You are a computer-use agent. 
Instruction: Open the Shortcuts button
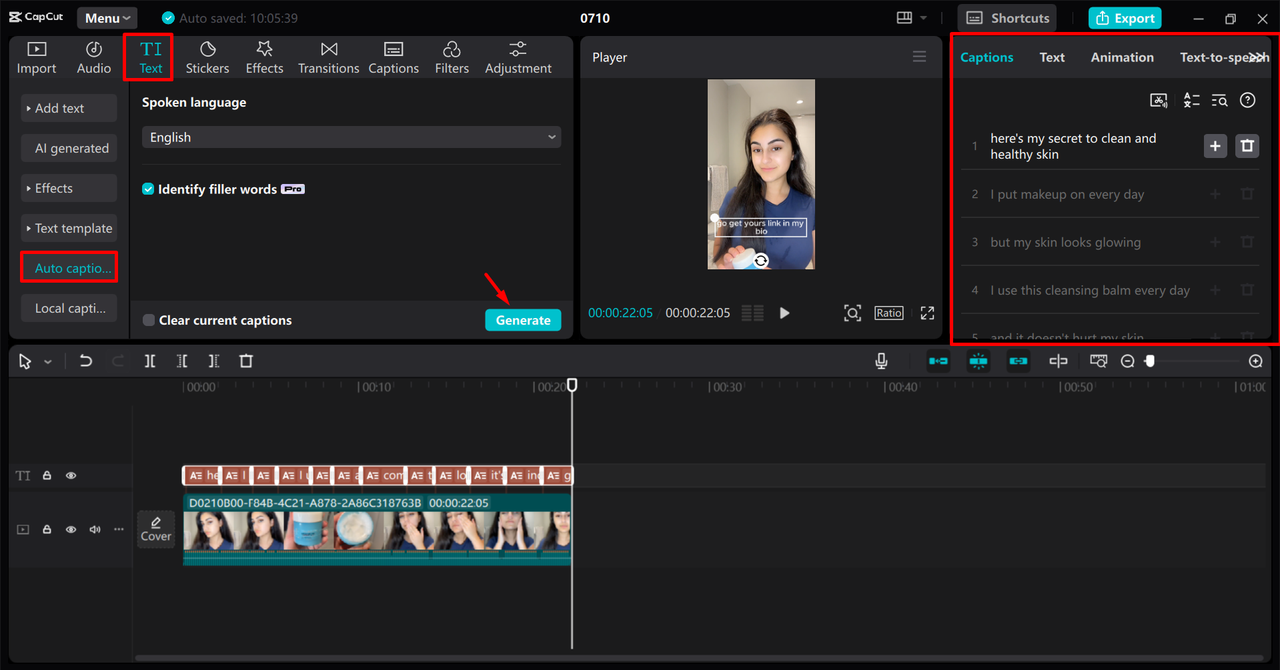point(1008,18)
